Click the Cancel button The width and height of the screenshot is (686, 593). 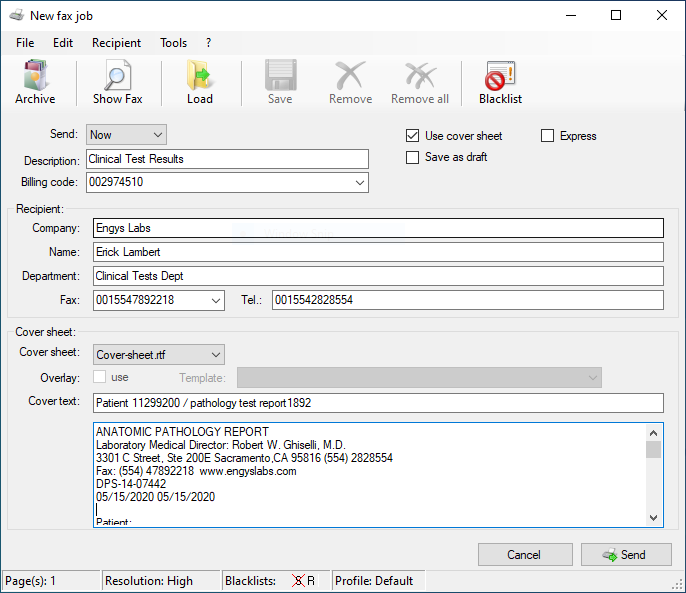525,555
